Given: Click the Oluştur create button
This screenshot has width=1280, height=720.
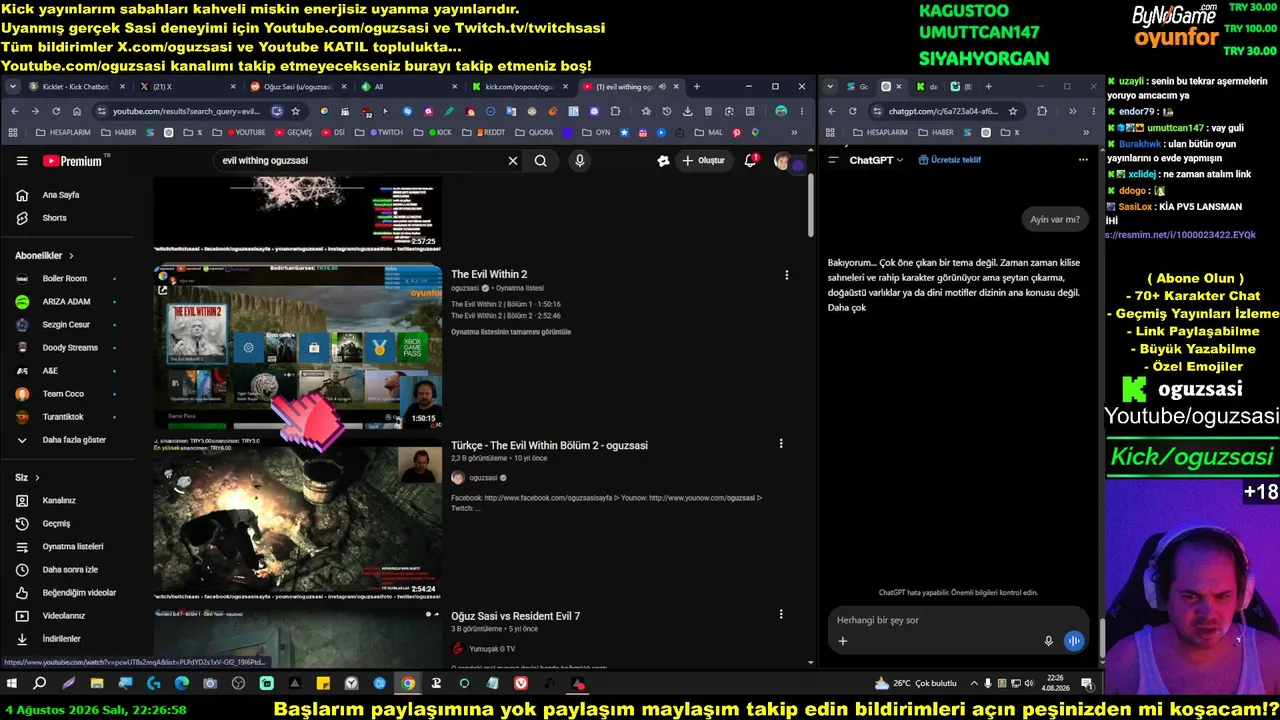Looking at the screenshot, I should (703, 161).
